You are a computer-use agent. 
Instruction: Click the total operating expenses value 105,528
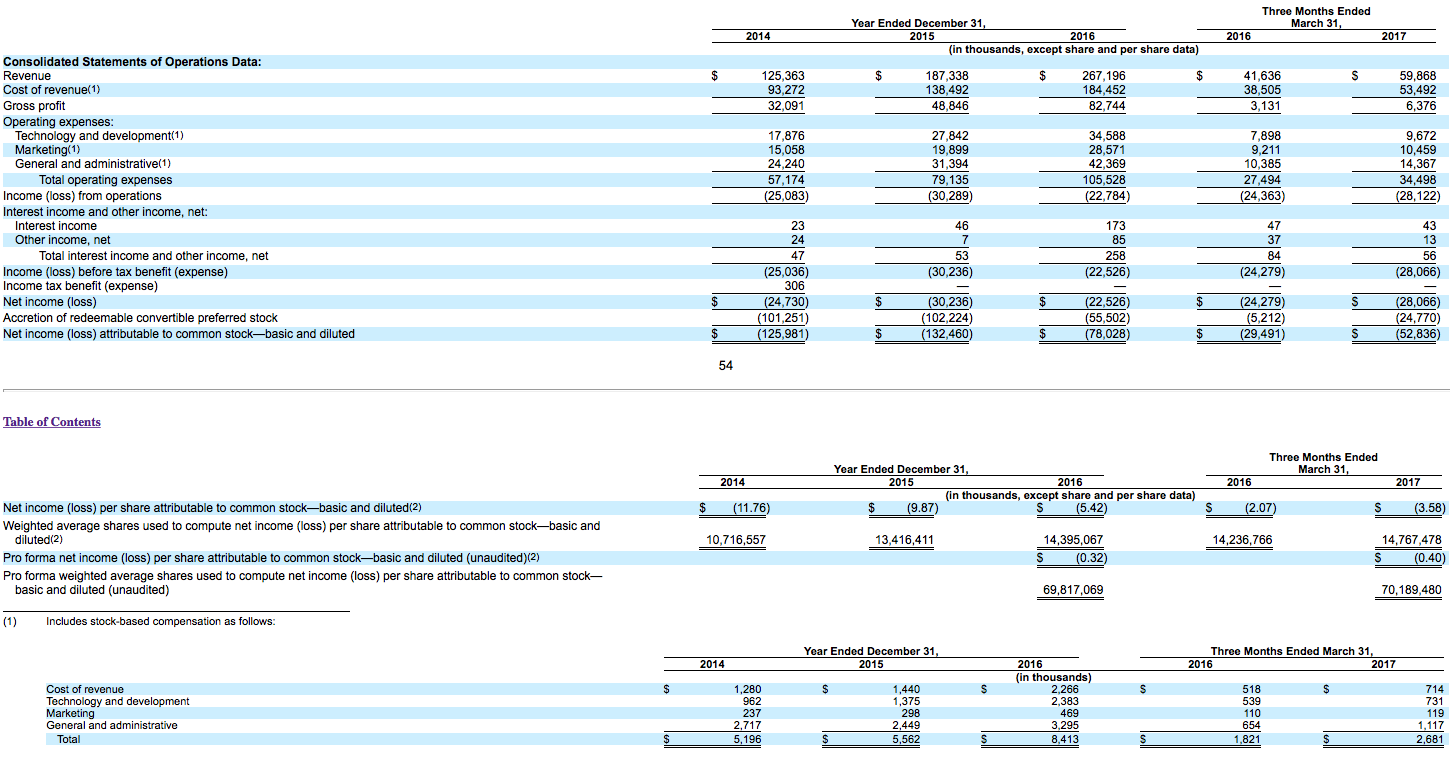click(1104, 180)
